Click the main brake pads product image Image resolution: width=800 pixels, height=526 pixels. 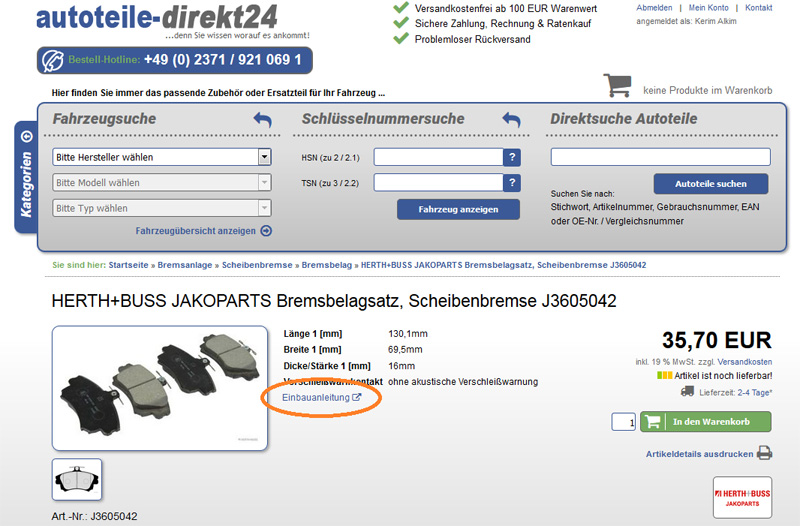click(160, 388)
